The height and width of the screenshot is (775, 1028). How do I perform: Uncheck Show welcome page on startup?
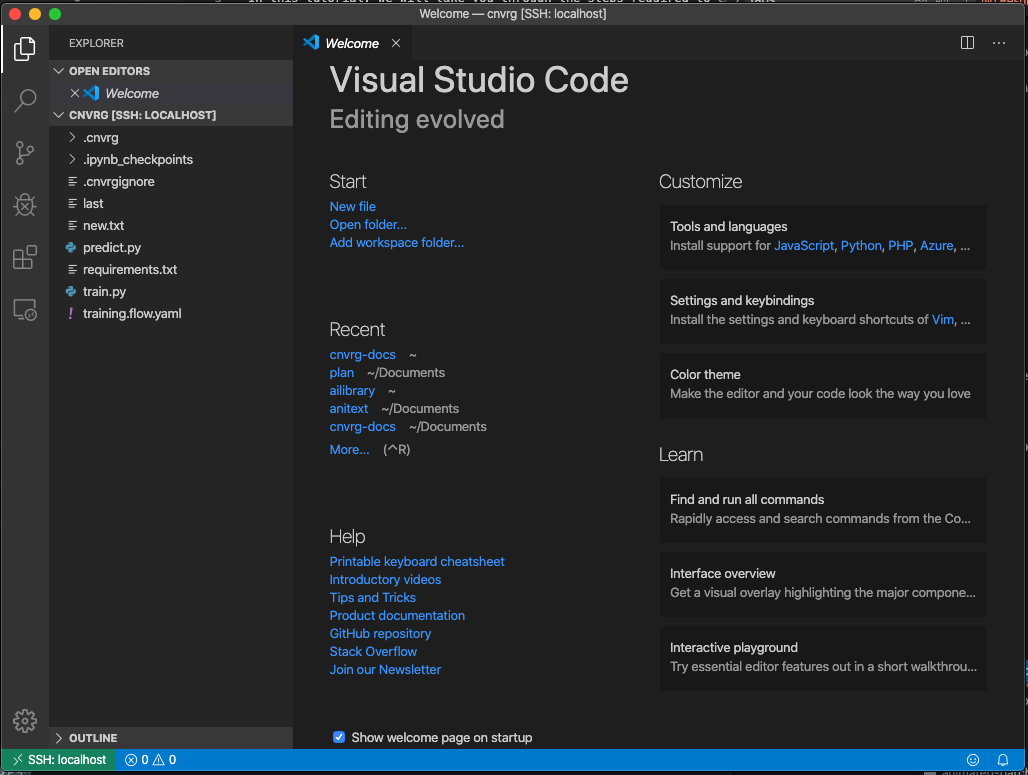[339, 737]
